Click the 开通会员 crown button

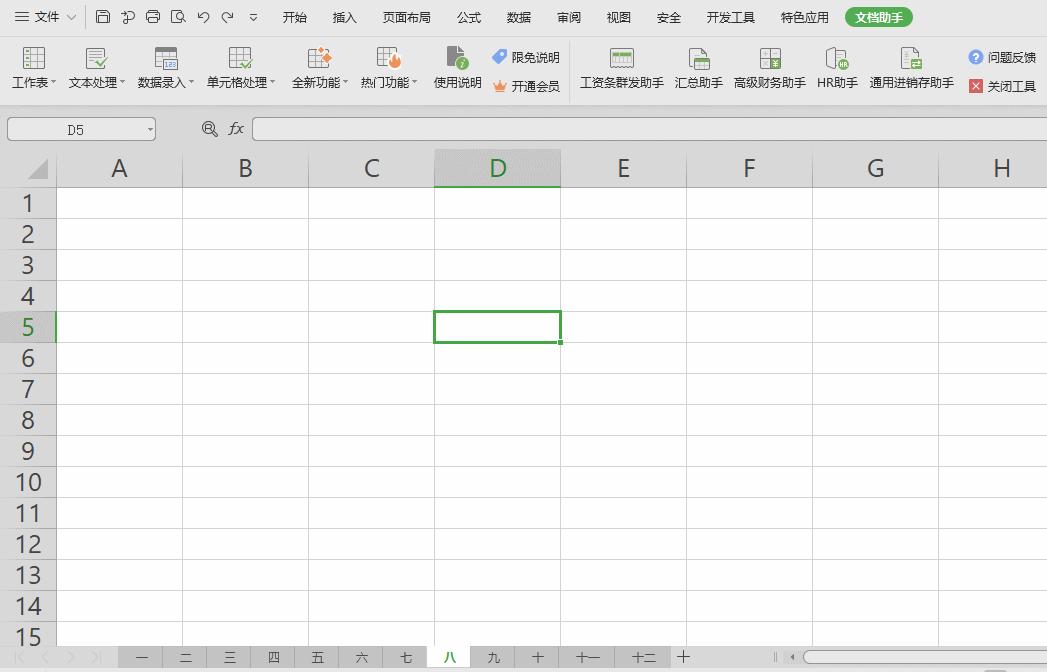[526, 86]
